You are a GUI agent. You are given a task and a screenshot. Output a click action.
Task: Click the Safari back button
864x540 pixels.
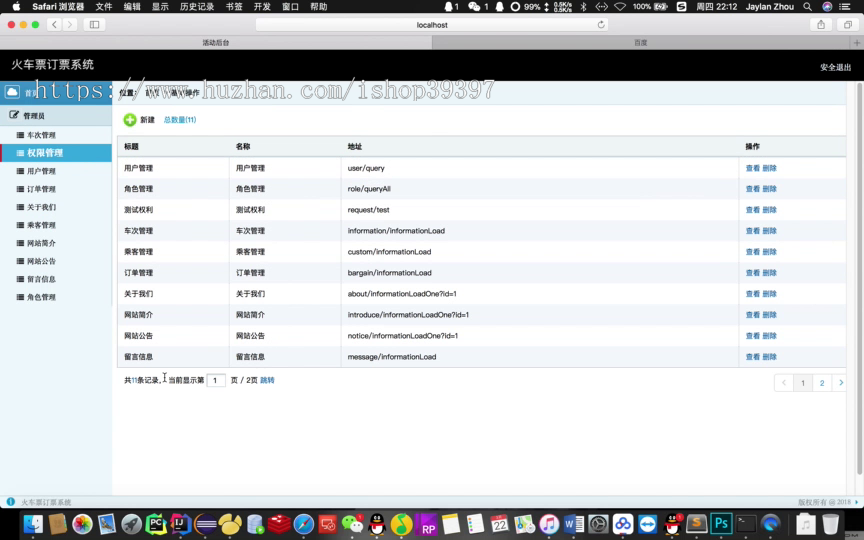[x=54, y=24]
